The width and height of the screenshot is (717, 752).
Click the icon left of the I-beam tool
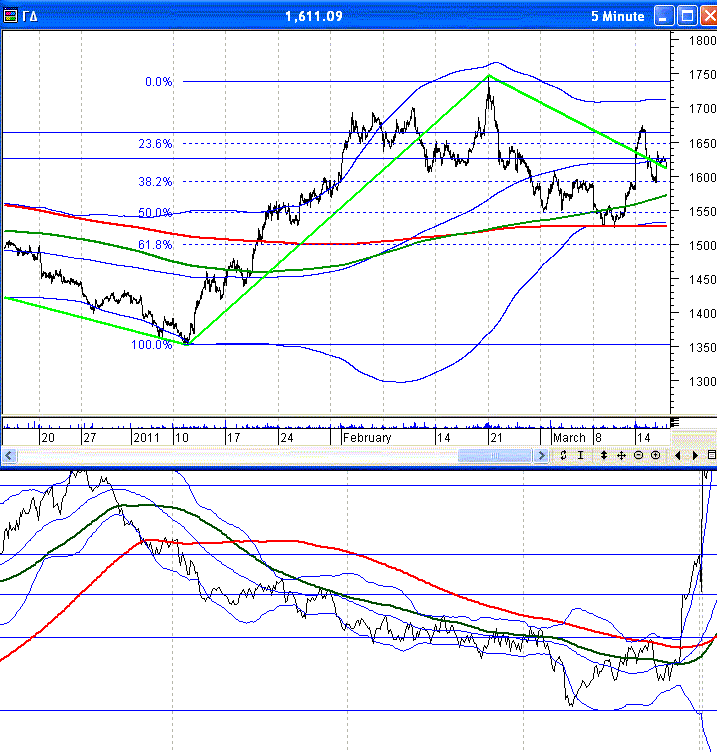click(x=564, y=456)
